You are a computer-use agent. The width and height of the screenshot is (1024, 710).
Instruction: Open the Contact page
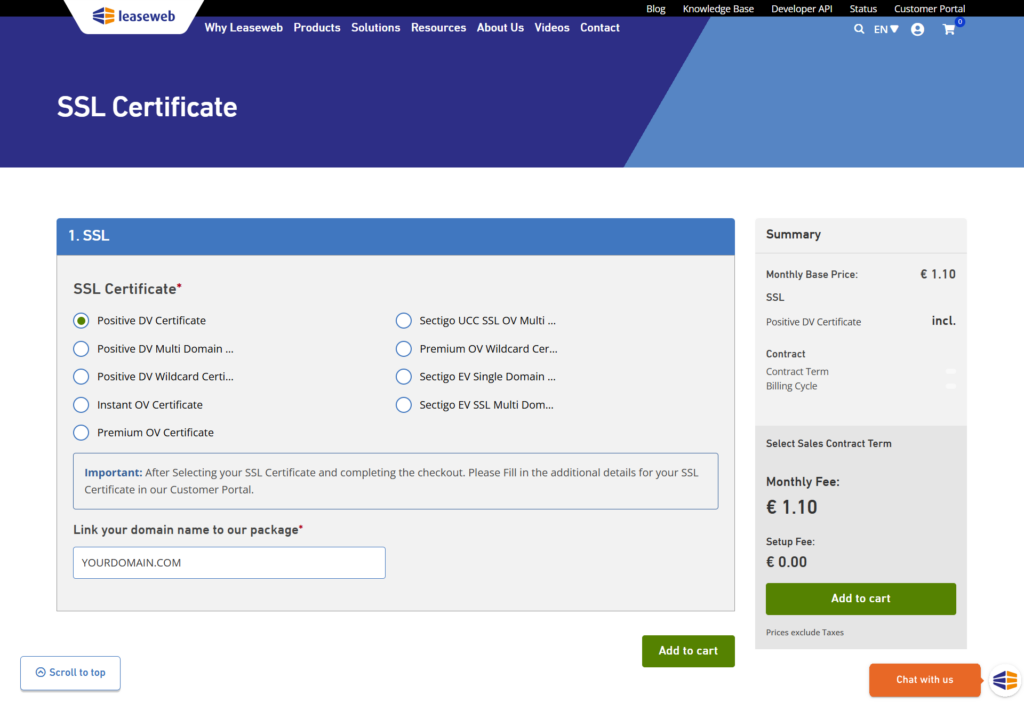coord(600,27)
